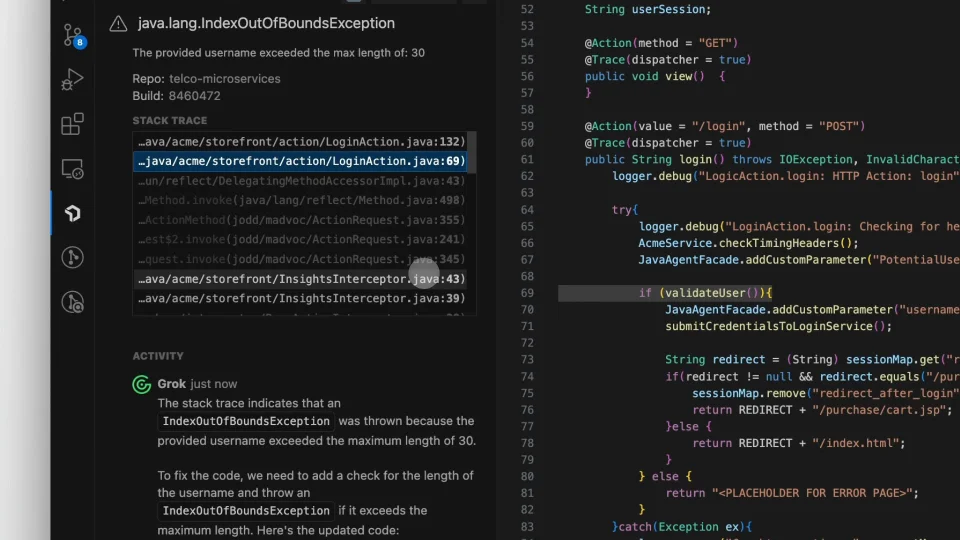This screenshot has width=960, height=540.
Task: Click line number 69 in the editor gutter
Action: point(527,293)
